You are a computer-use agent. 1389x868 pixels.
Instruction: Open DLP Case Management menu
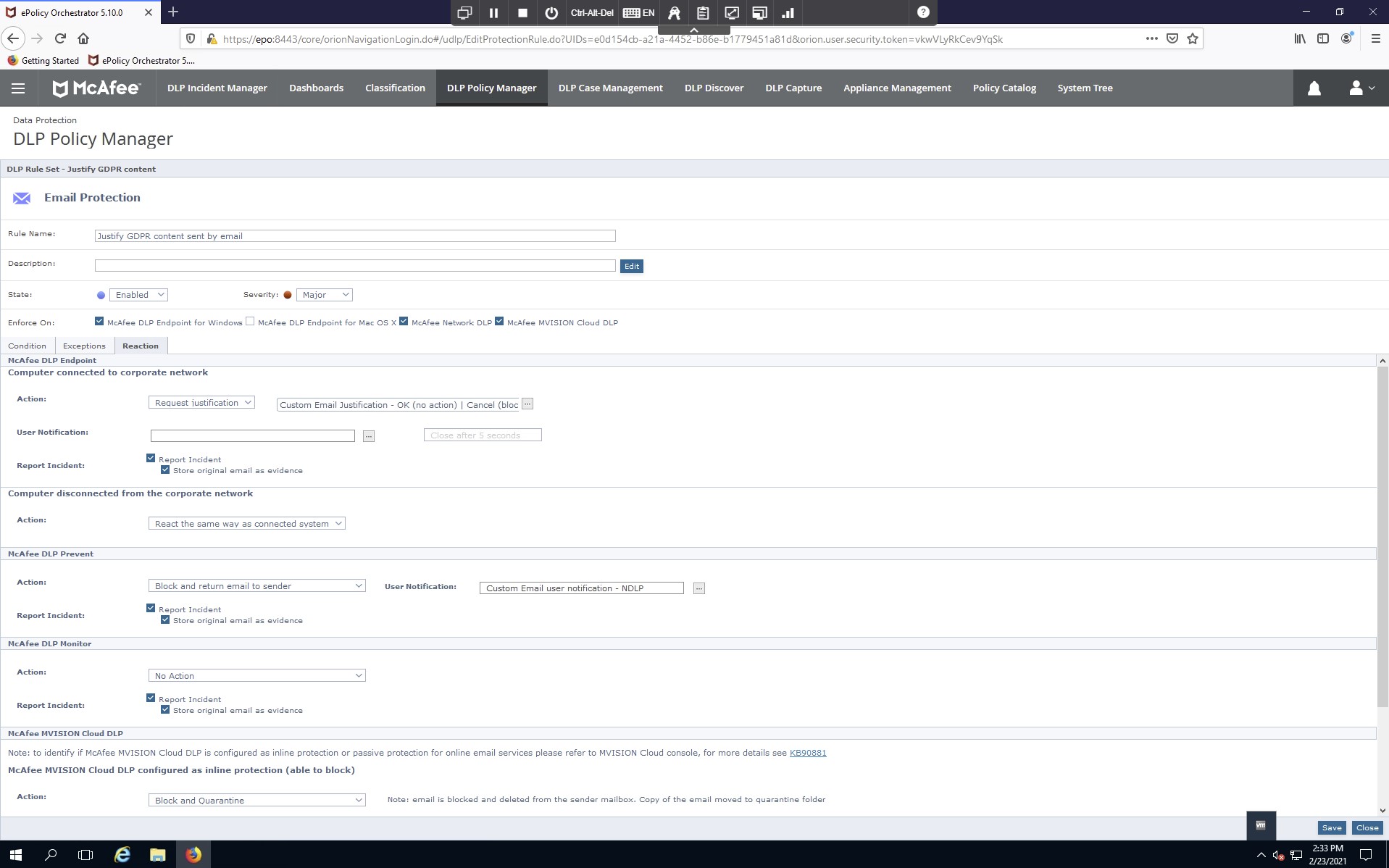[611, 88]
